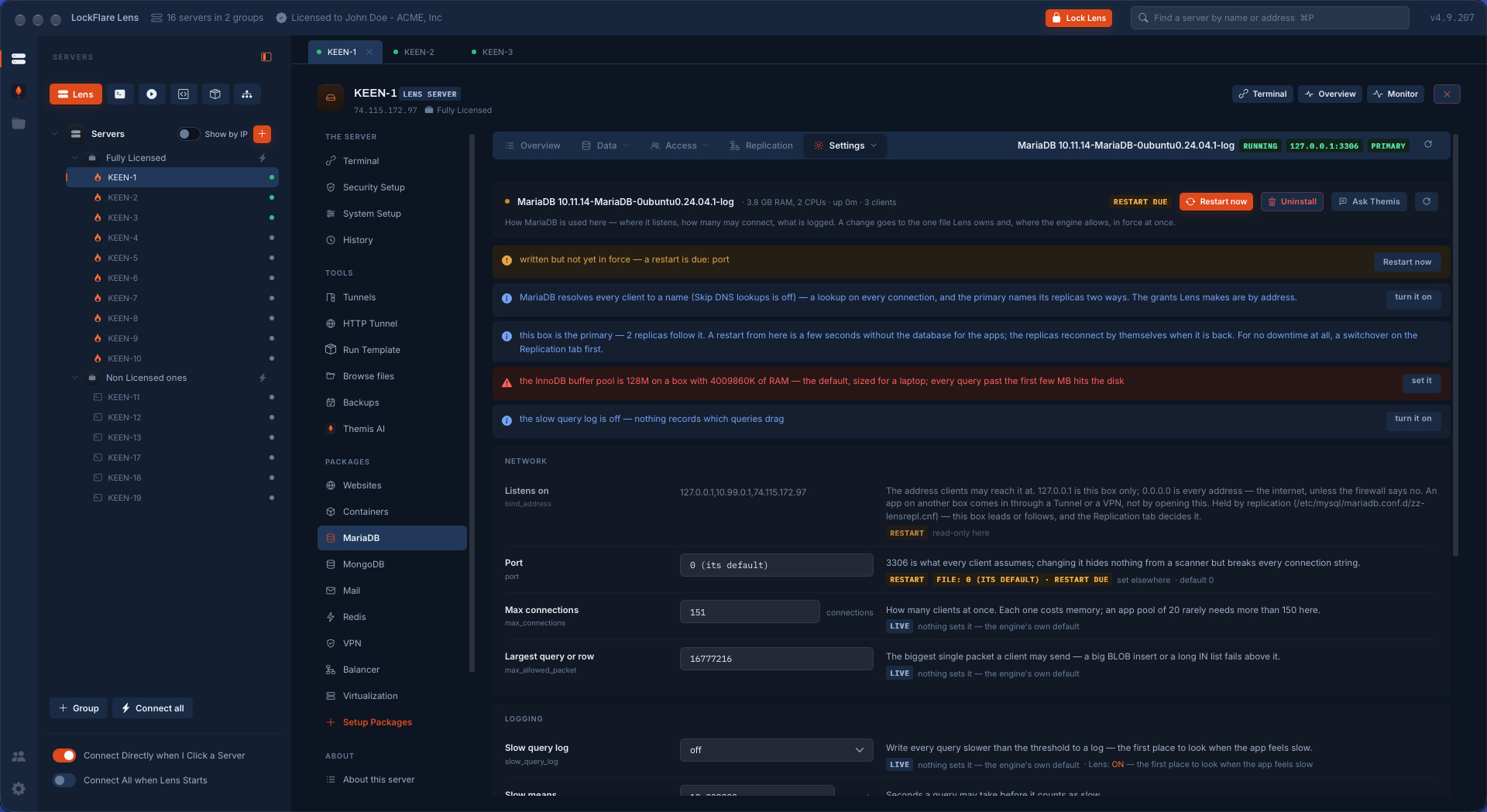Click the Port input field
The height and width of the screenshot is (812, 1487).
pyautogui.click(x=776, y=565)
